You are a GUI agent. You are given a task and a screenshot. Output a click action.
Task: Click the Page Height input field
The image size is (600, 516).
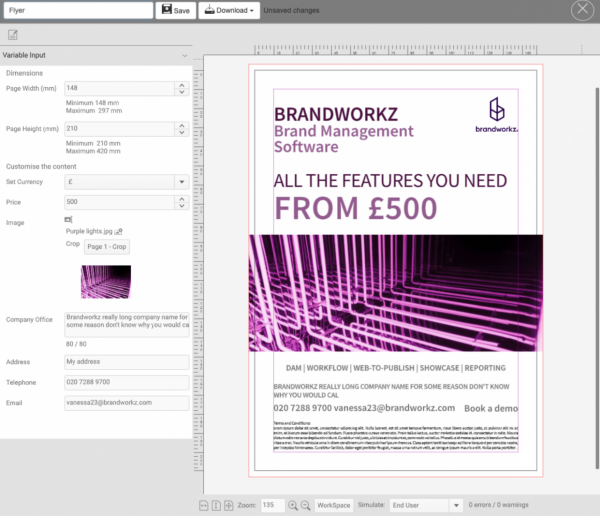tap(119, 129)
